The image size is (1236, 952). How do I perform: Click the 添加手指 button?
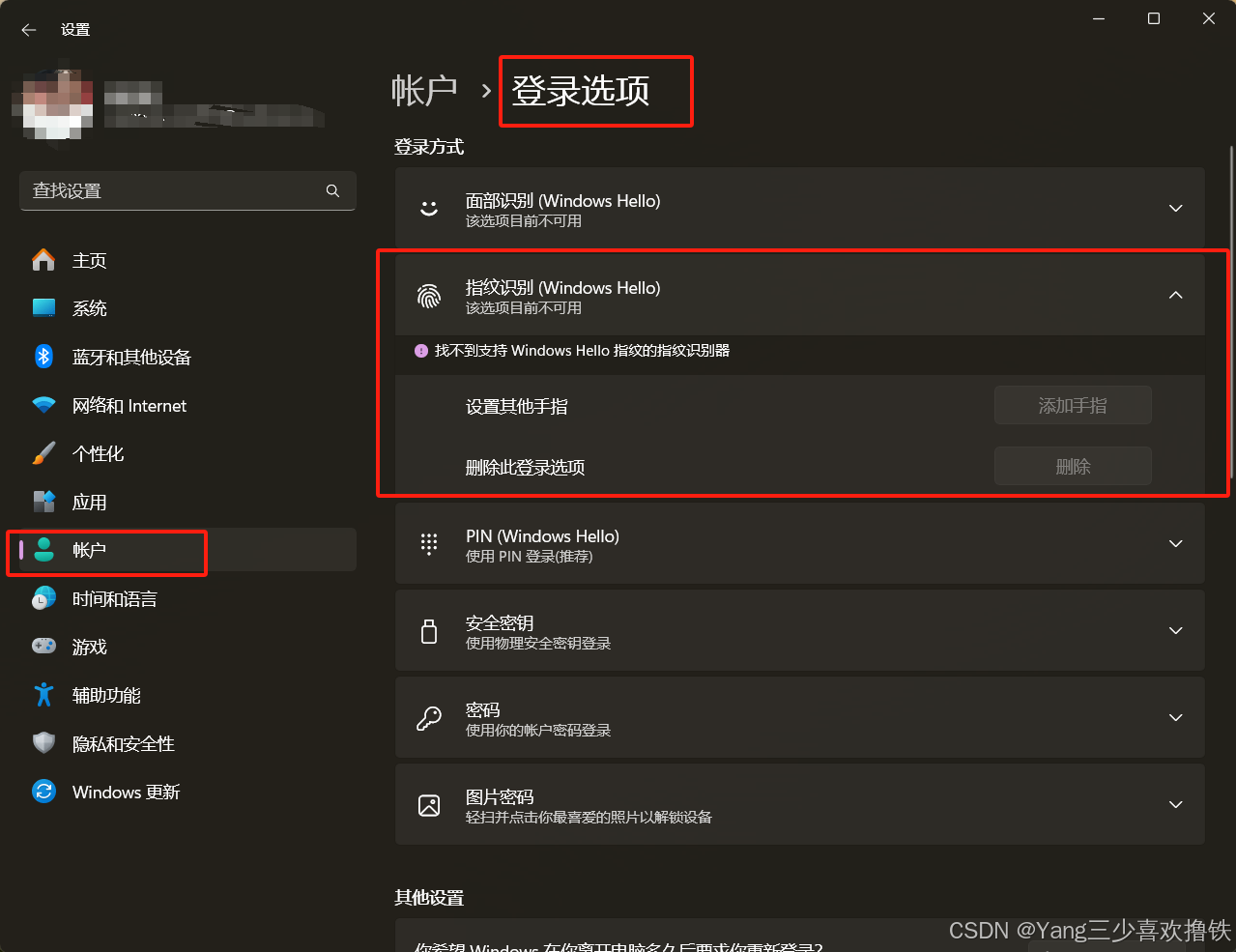pos(1073,405)
